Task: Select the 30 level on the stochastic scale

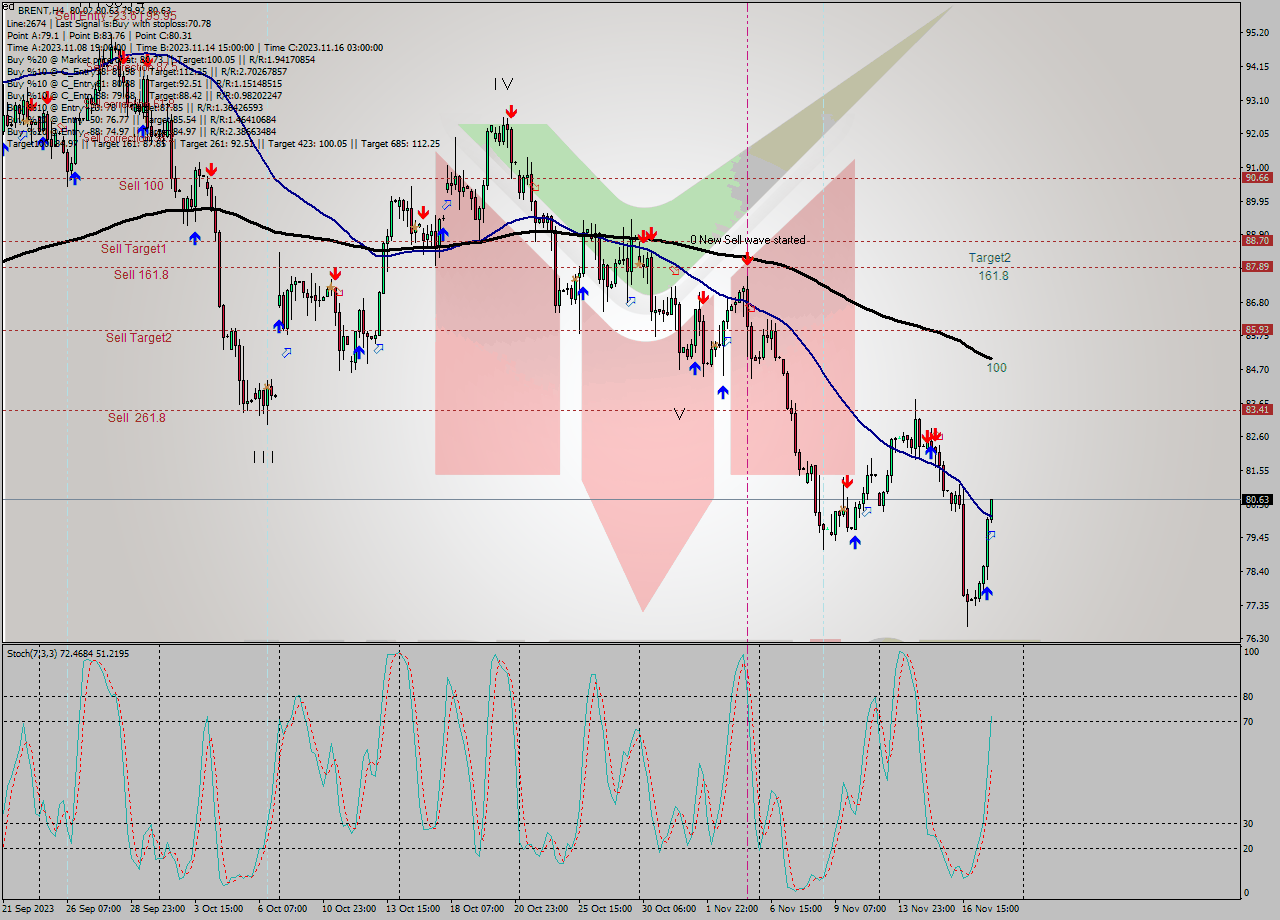Action: [1247, 823]
